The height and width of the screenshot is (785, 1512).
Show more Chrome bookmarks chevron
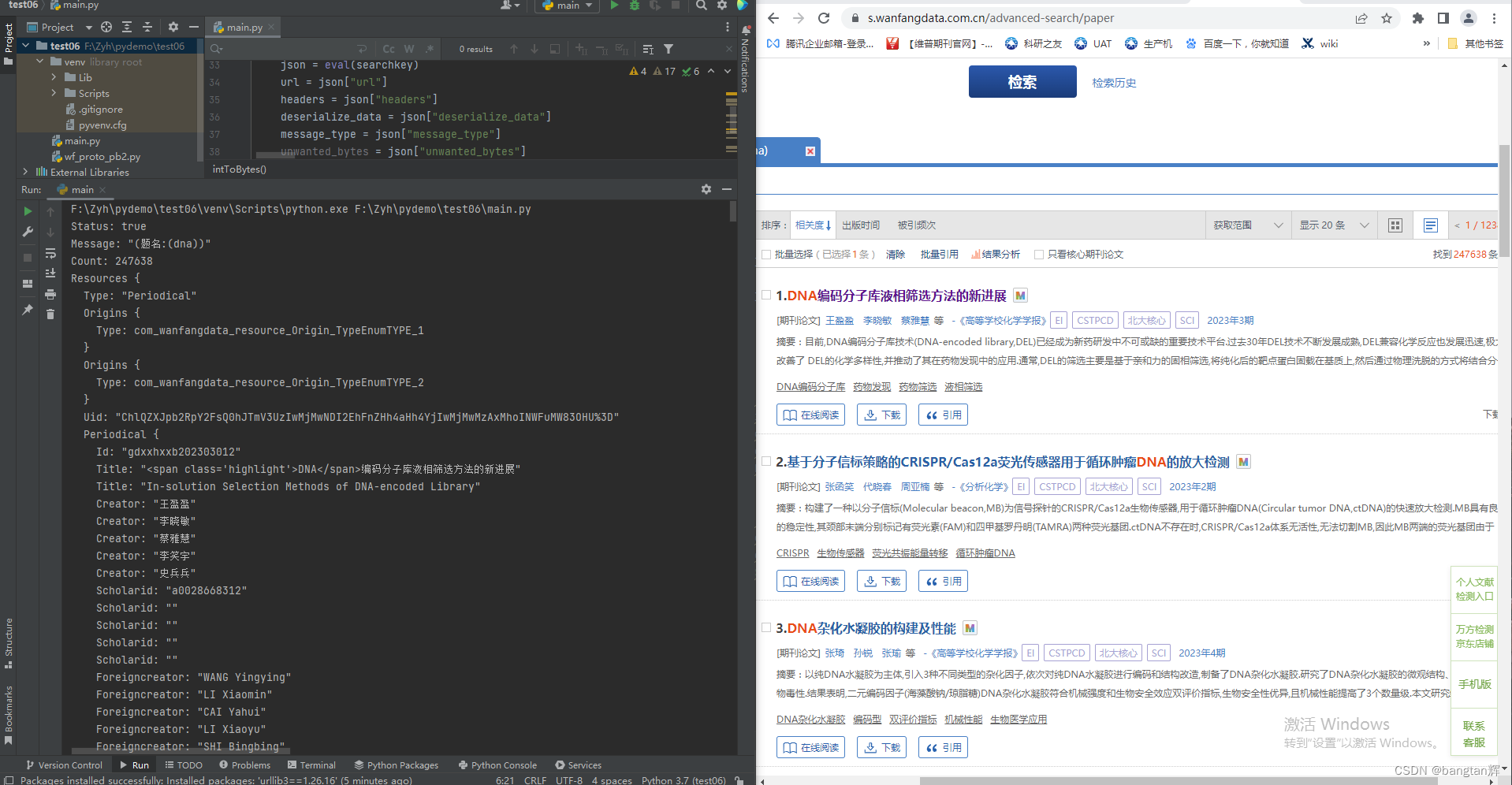click(x=1426, y=43)
